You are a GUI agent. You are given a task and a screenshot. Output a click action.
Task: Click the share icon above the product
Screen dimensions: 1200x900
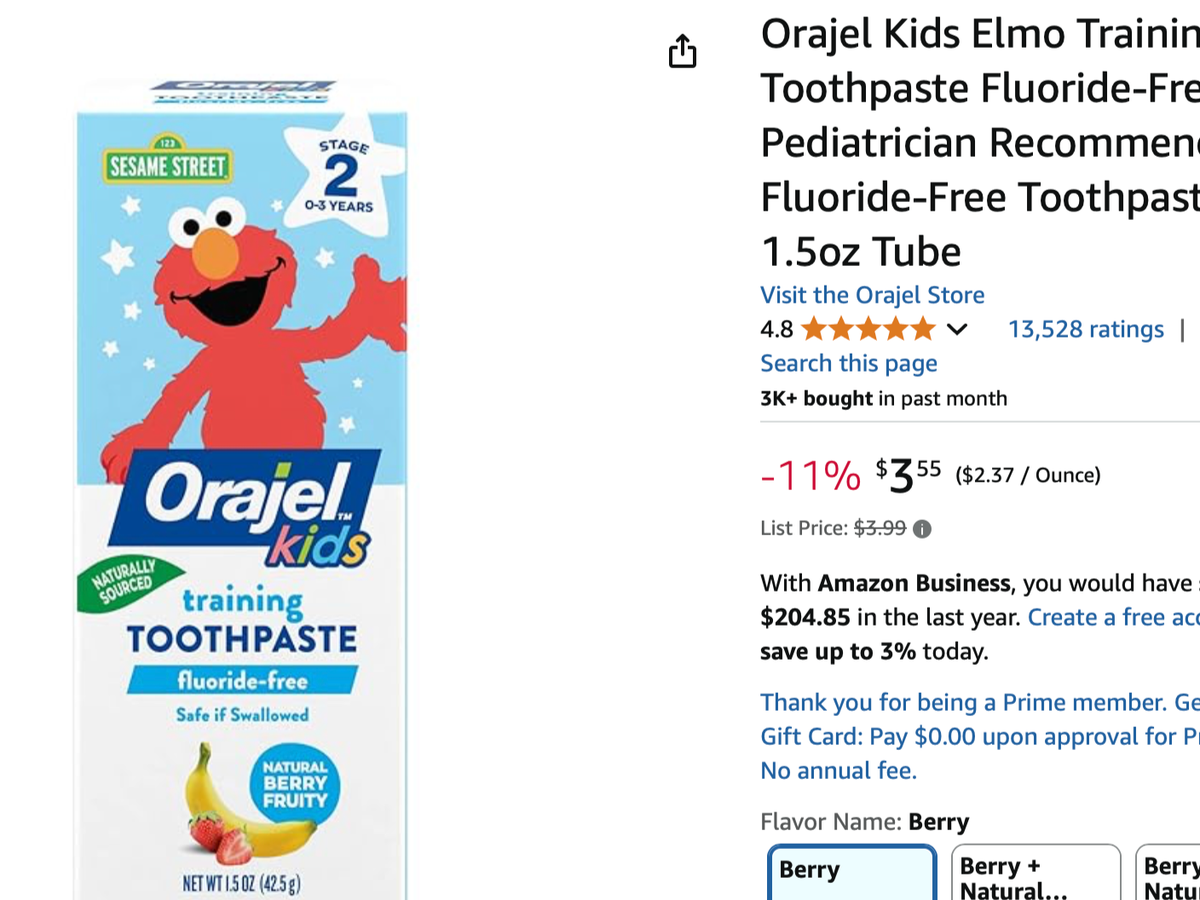point(682,51)
